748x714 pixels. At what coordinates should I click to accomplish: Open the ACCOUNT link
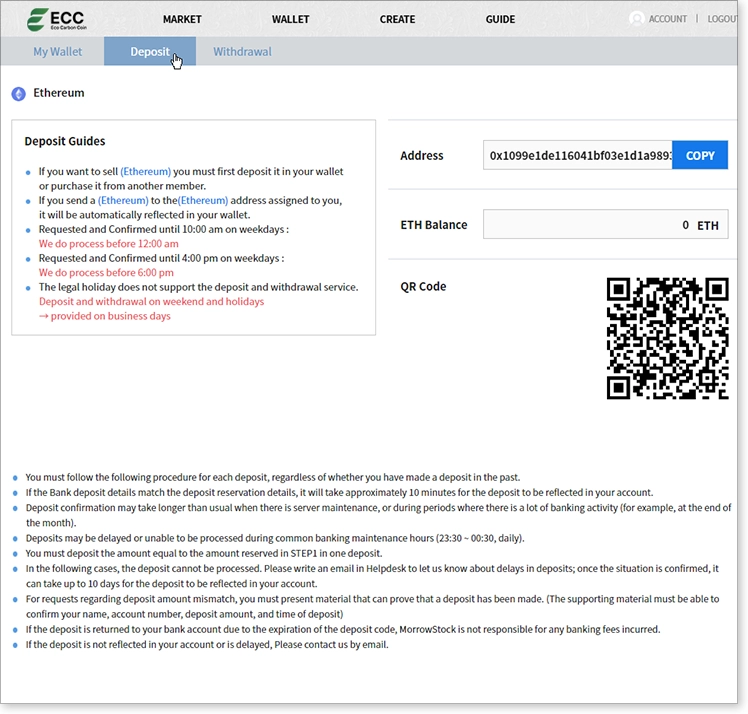(667, 19)
